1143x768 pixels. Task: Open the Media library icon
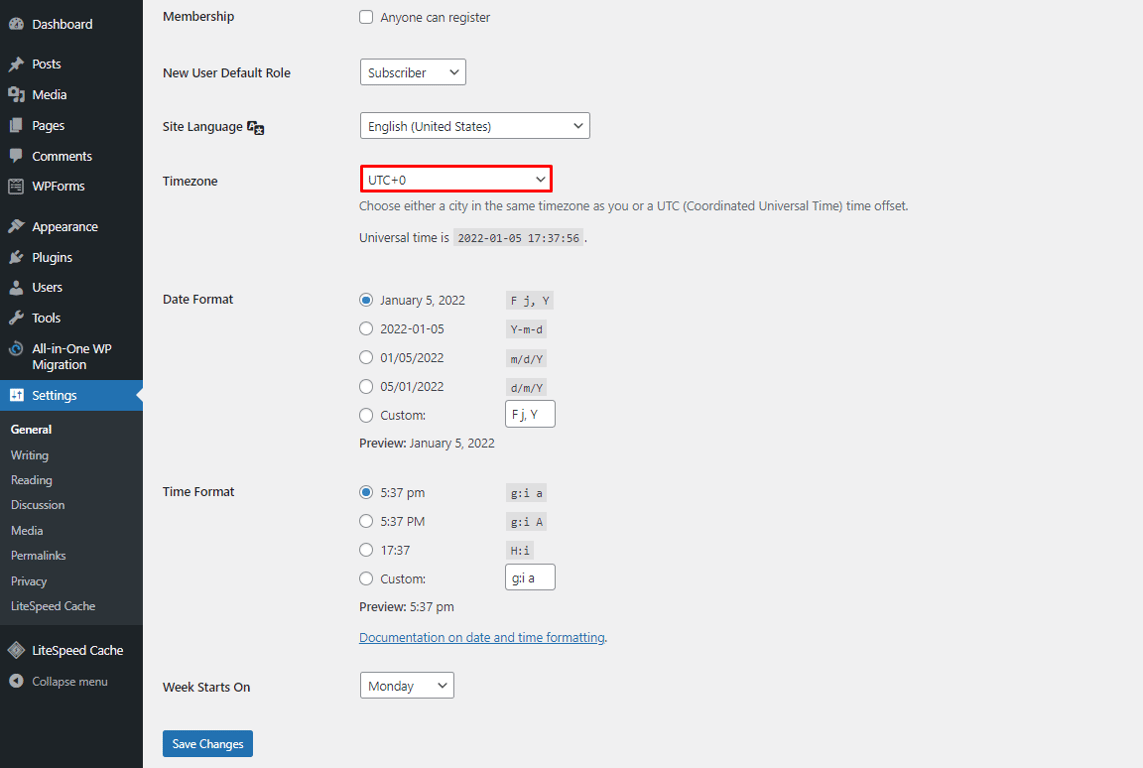point(18,94)
